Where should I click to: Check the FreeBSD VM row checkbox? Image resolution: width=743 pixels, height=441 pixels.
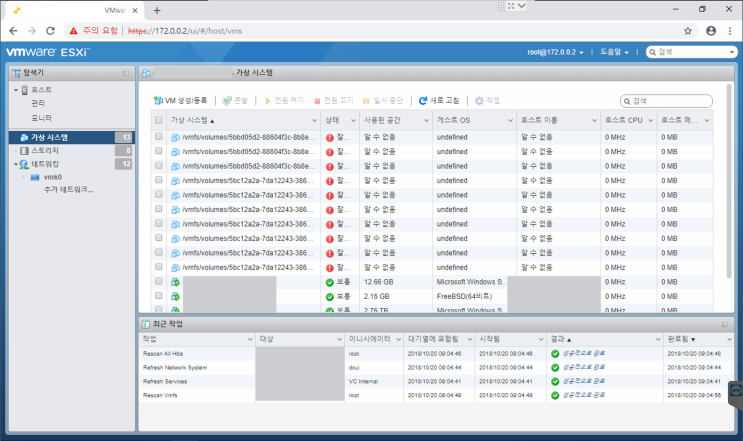(159, 296)
